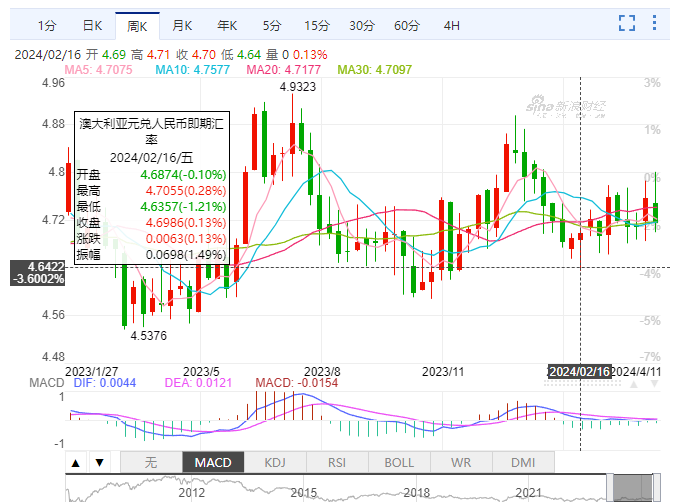Viewport: 679px width, 502px height.
Task: Enable the KDJ indicator
Action: tap(273, 462)
